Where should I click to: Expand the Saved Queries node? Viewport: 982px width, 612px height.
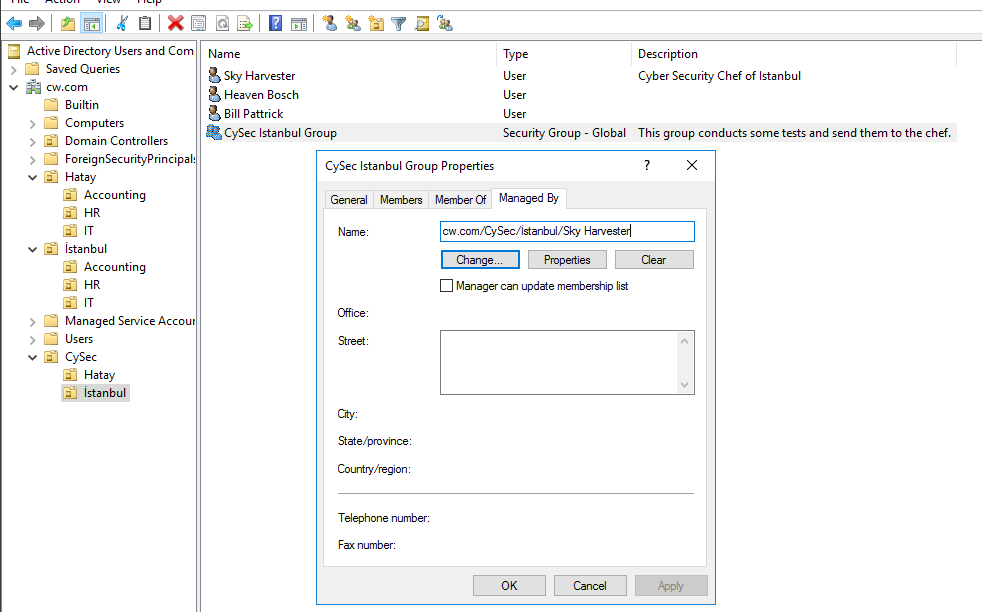tap(13, 69)
